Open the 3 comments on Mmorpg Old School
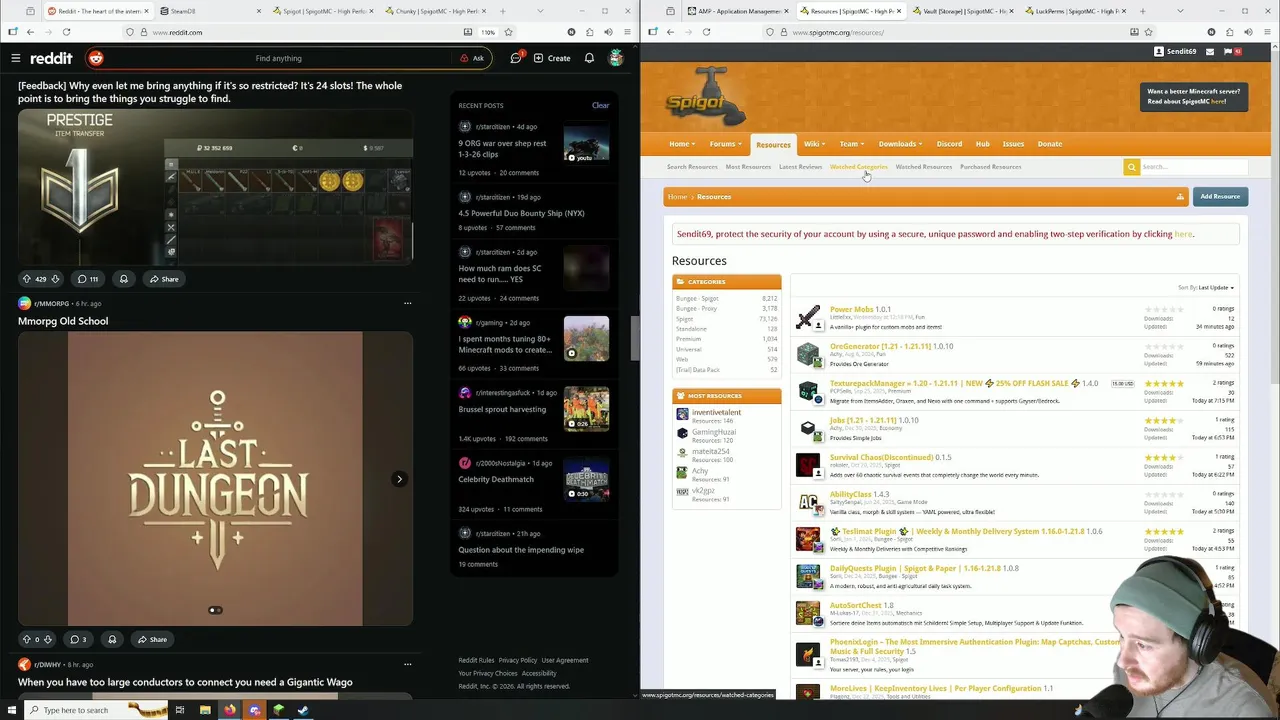The image size is (1280, 720). coord(78,639)
